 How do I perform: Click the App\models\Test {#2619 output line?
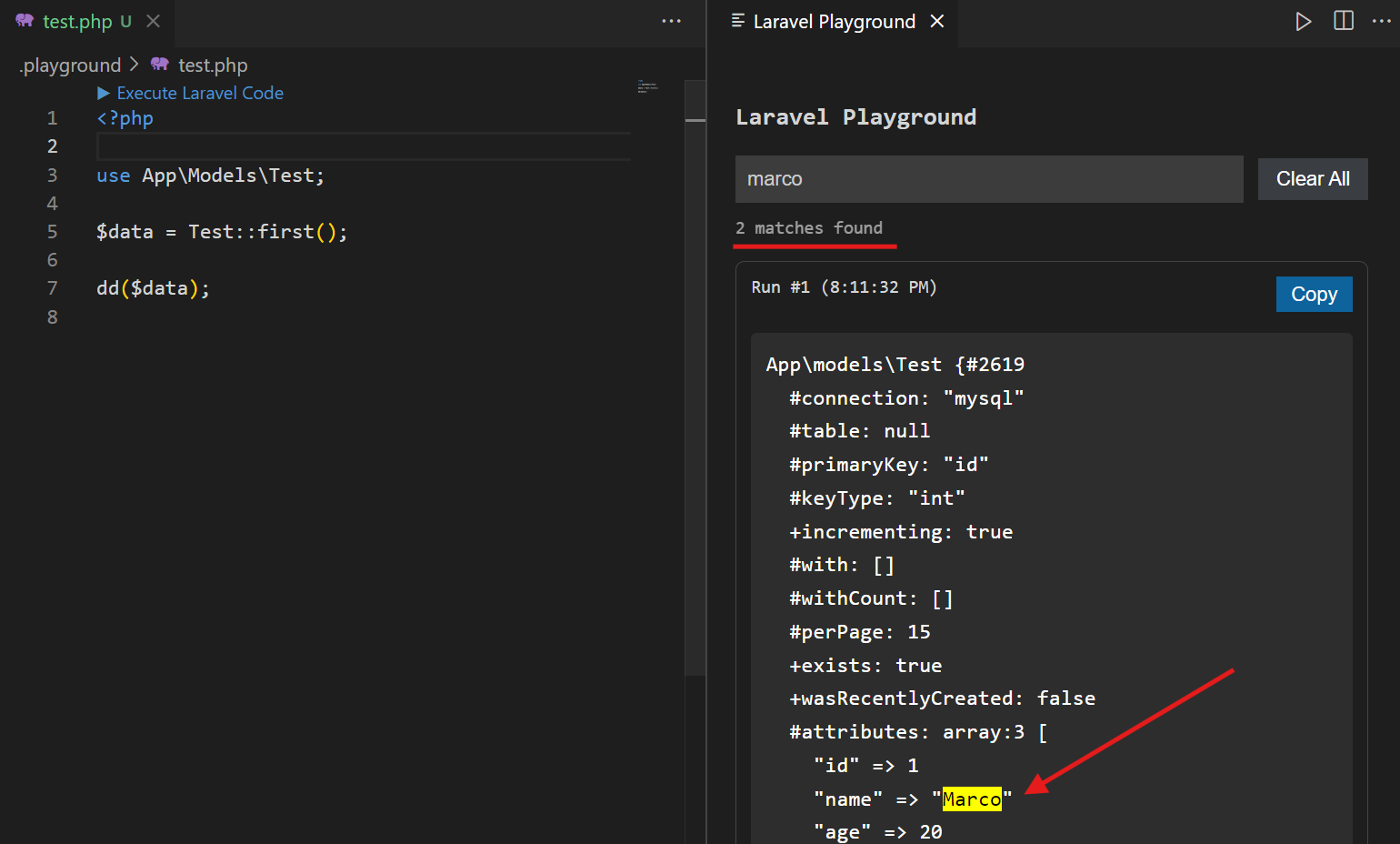pyautogui.click(x=895, y=365)
